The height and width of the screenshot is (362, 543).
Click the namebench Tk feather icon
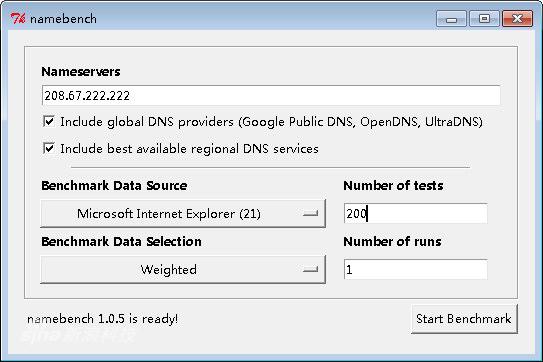pos(18,19)
